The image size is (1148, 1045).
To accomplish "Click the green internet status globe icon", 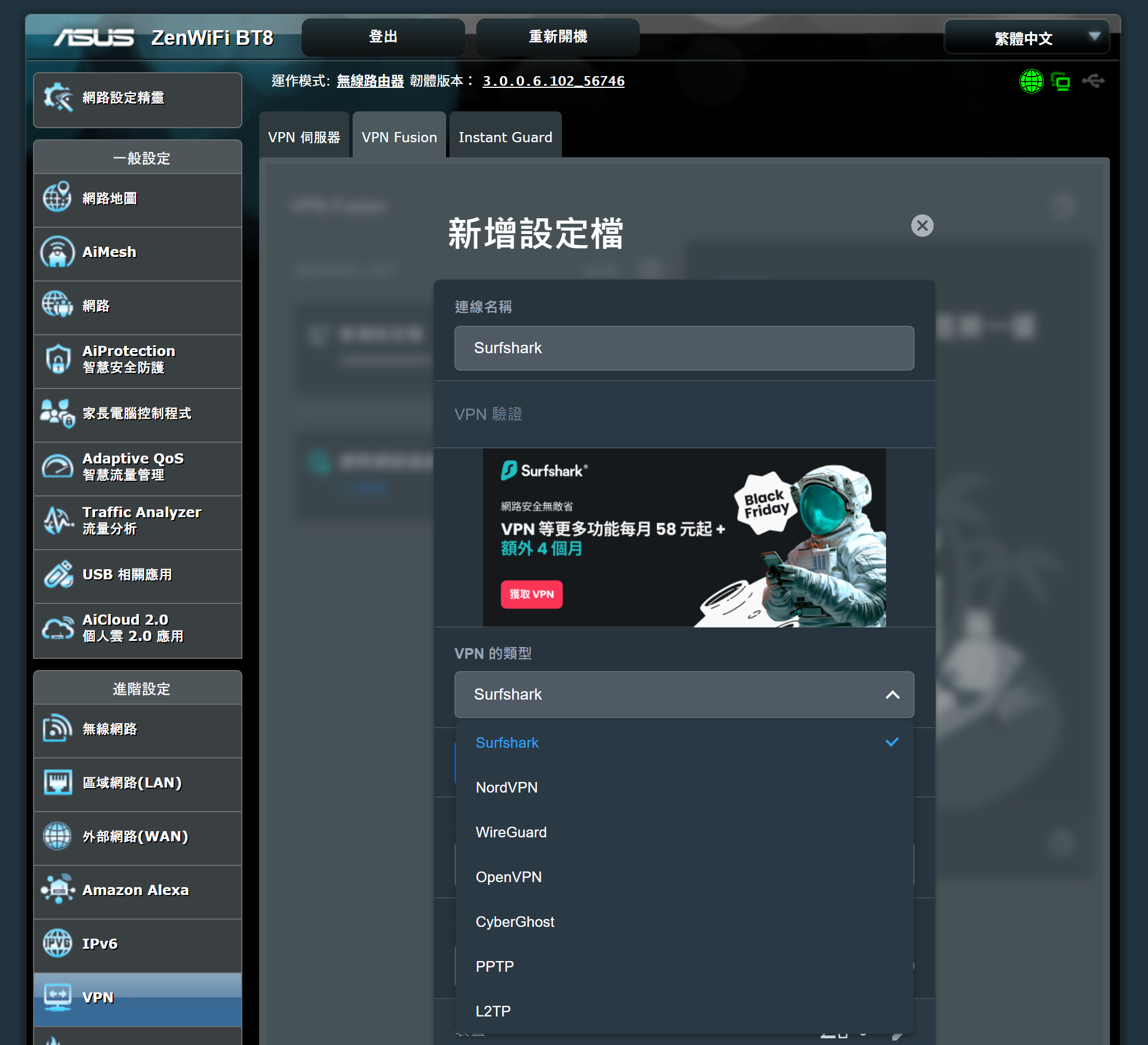I will pyautogui.click(x=1030, y=81).
